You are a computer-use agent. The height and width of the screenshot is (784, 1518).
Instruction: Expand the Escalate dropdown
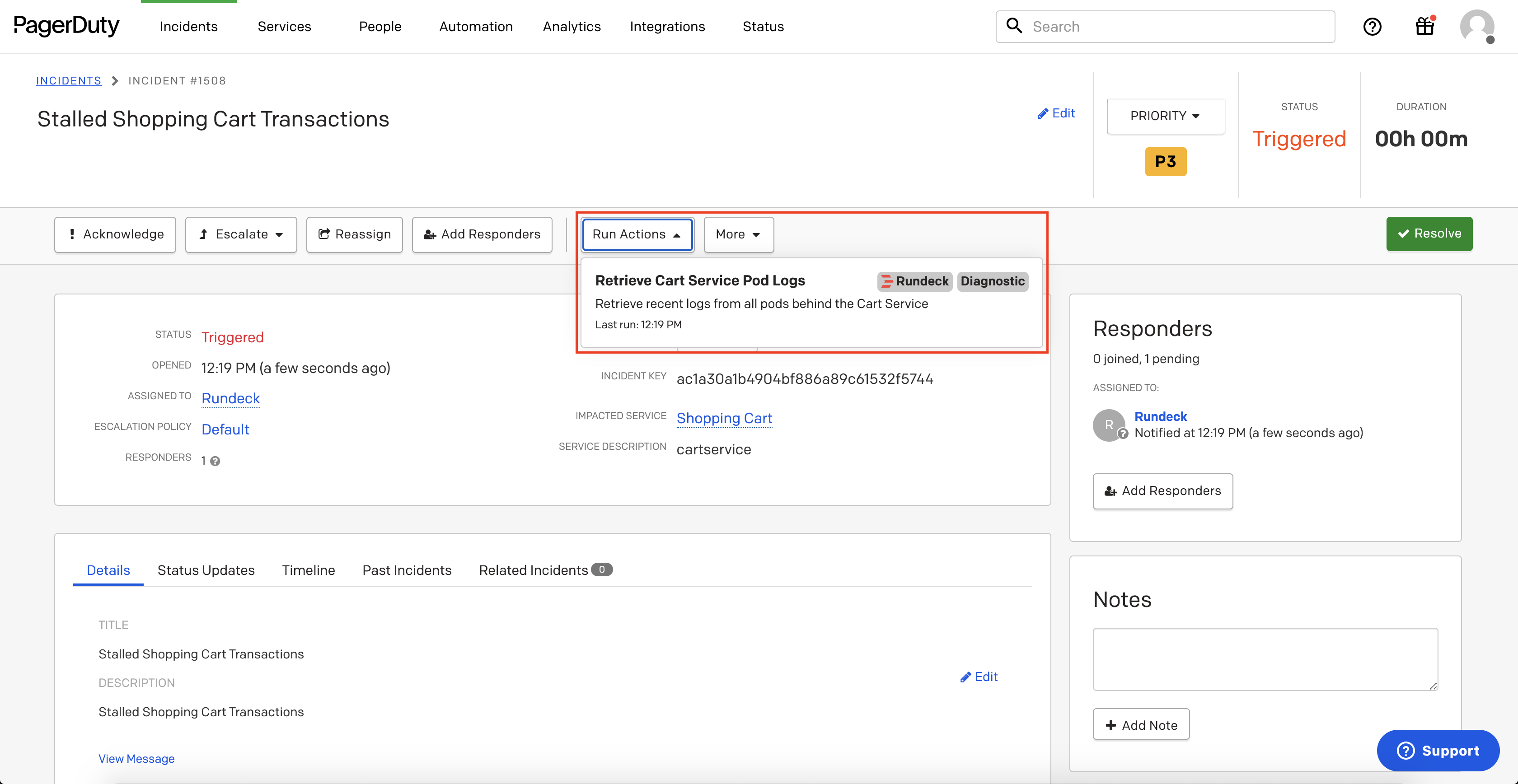[240, 234]
